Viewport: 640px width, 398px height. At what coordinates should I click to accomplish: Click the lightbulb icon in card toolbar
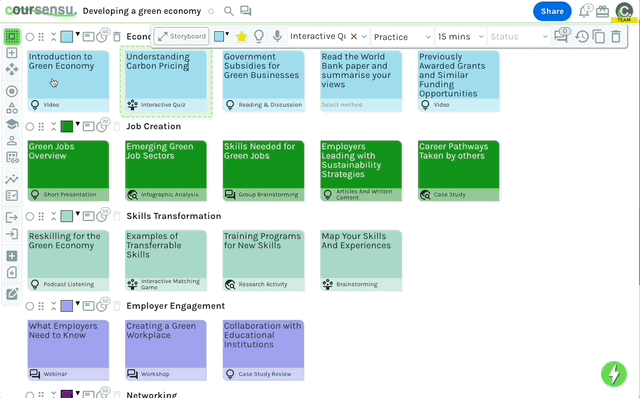(x=259, y=36)
